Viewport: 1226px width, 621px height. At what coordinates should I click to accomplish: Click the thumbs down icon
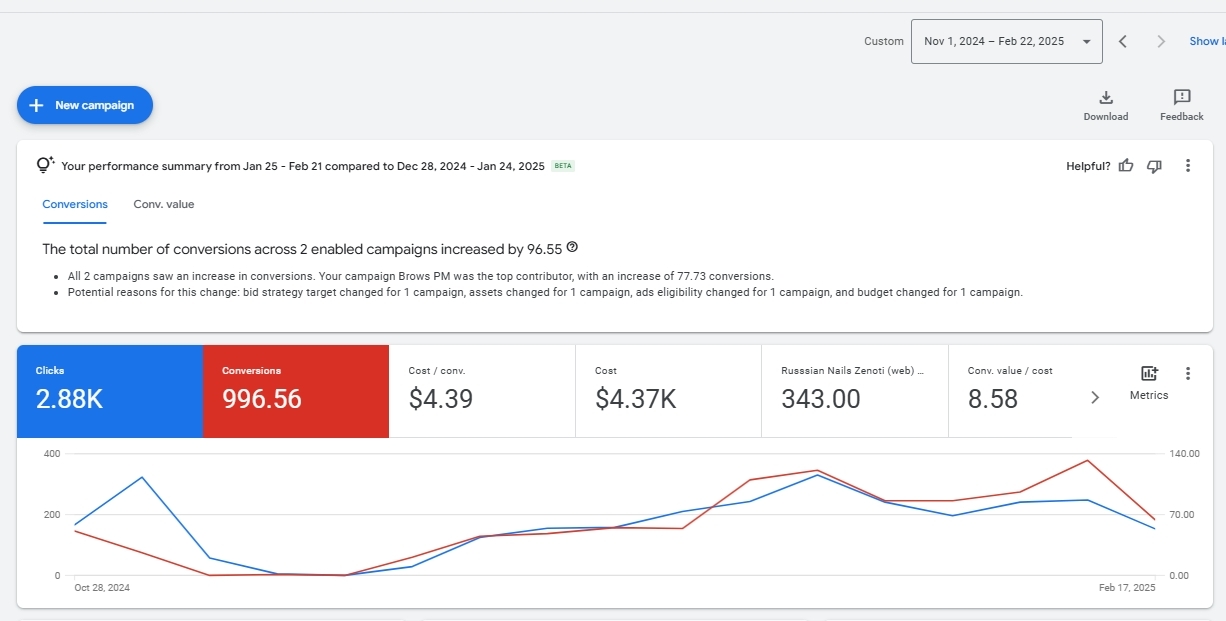pos(1154,166)
